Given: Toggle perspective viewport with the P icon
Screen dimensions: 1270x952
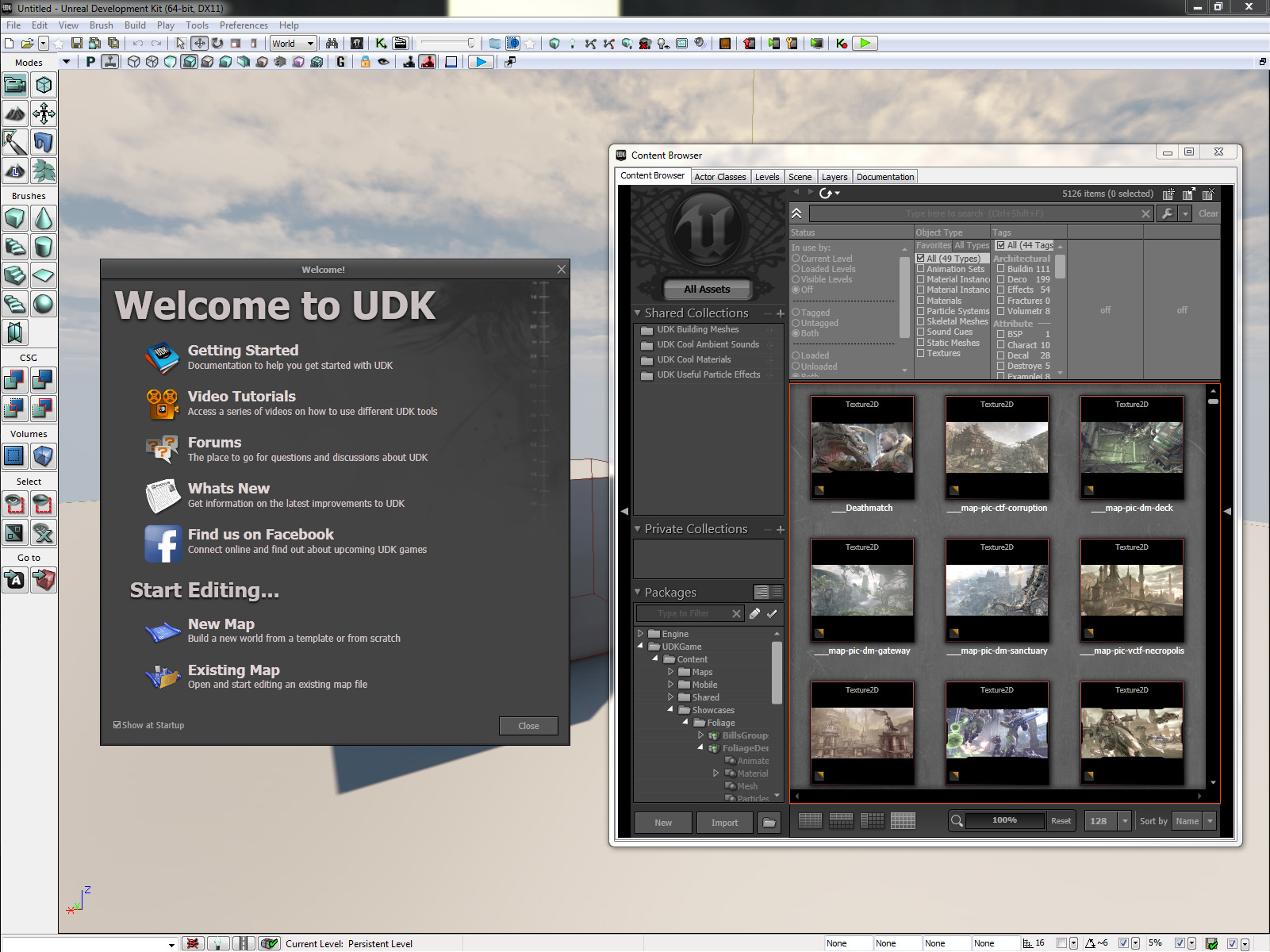Looking at the screenshot, I should click(90, 62).
